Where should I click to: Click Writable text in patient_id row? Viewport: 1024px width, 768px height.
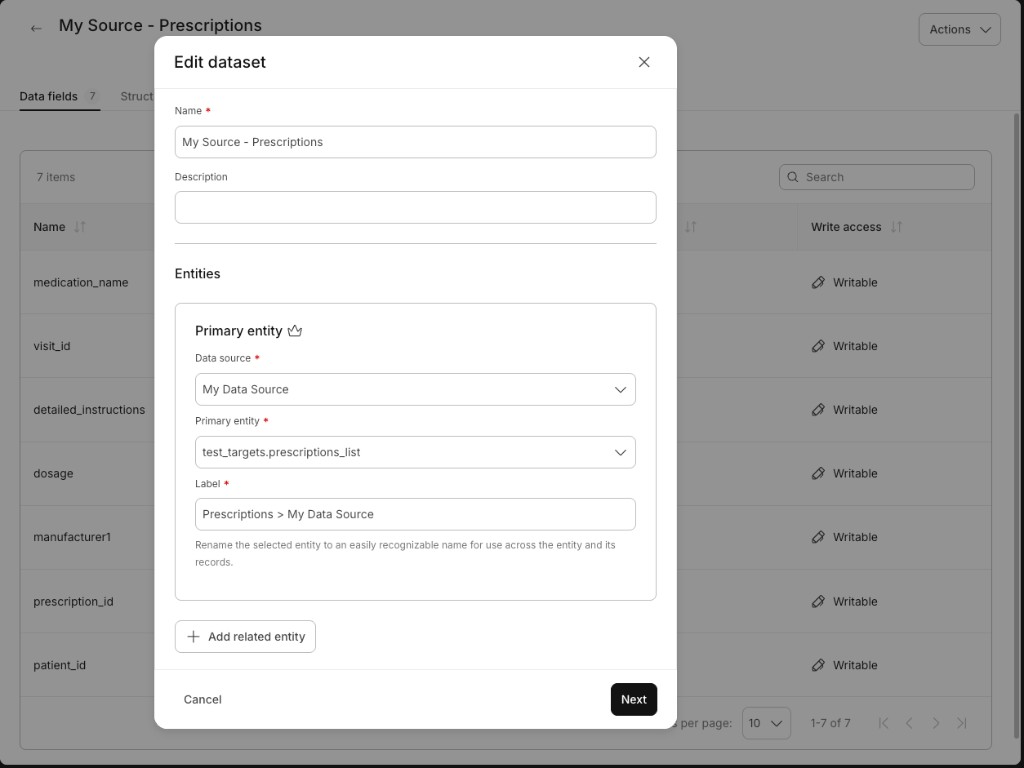(855, 665)
